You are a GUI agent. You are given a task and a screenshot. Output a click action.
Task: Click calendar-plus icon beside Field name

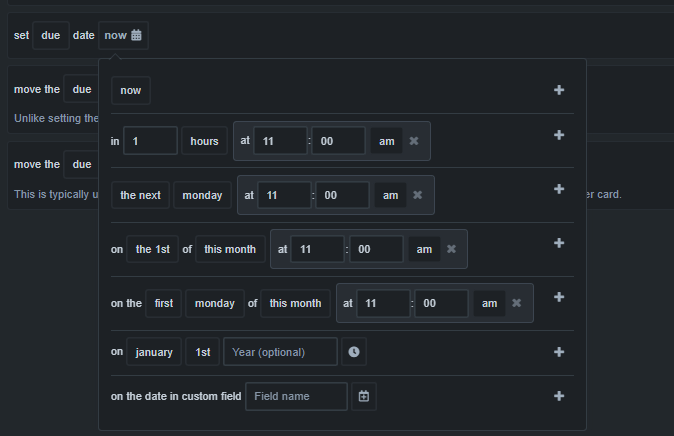(x=364, y=396)
